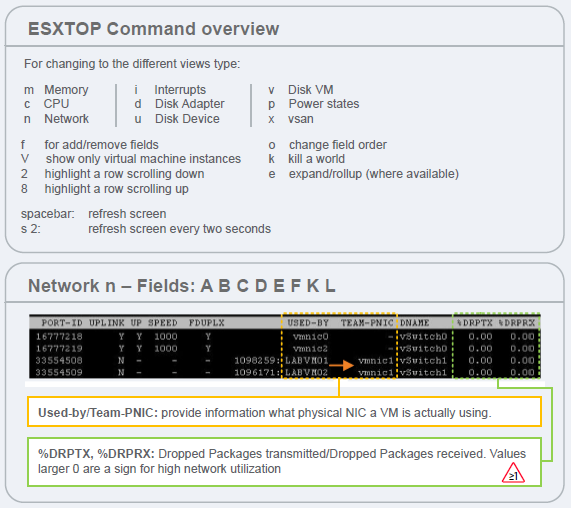Viewport: 571px width, 508px height.
Task: Click the red warning triangle icon
Action: [x=513, y=473]
